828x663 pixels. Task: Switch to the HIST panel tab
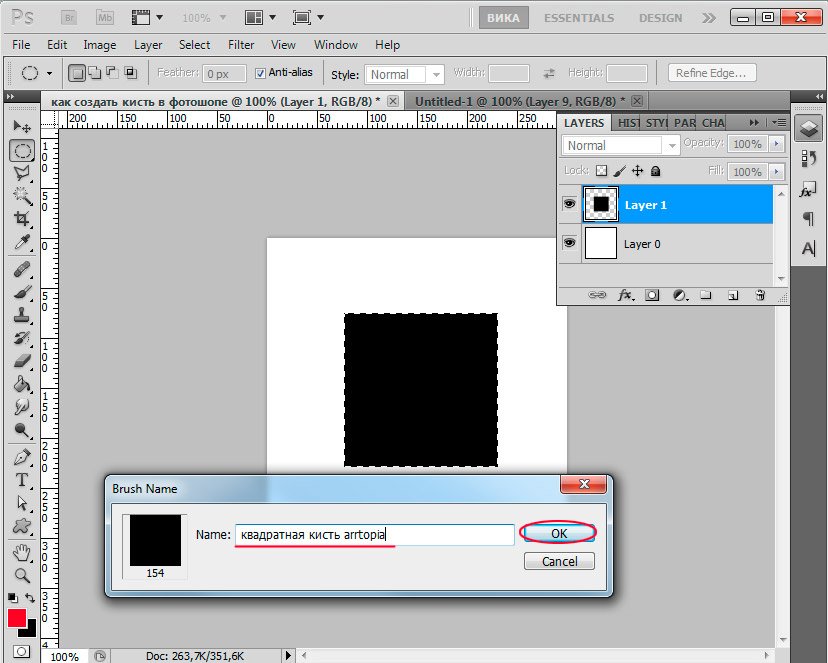(628, 123)
